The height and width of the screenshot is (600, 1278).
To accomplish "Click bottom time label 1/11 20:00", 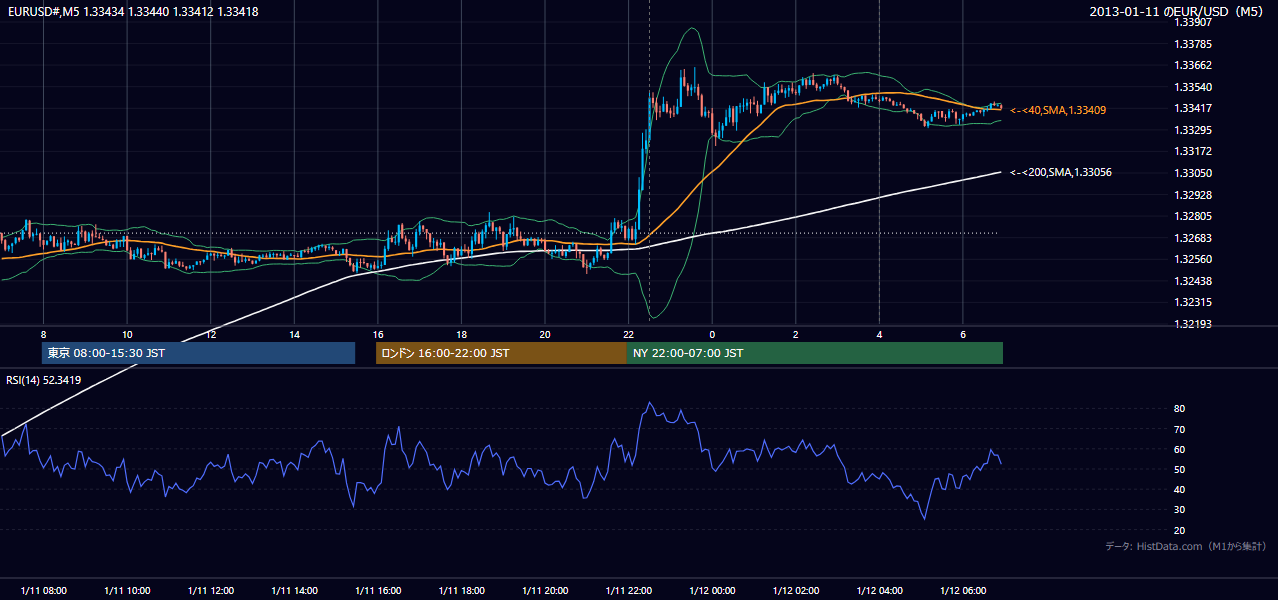I will 545,591.
